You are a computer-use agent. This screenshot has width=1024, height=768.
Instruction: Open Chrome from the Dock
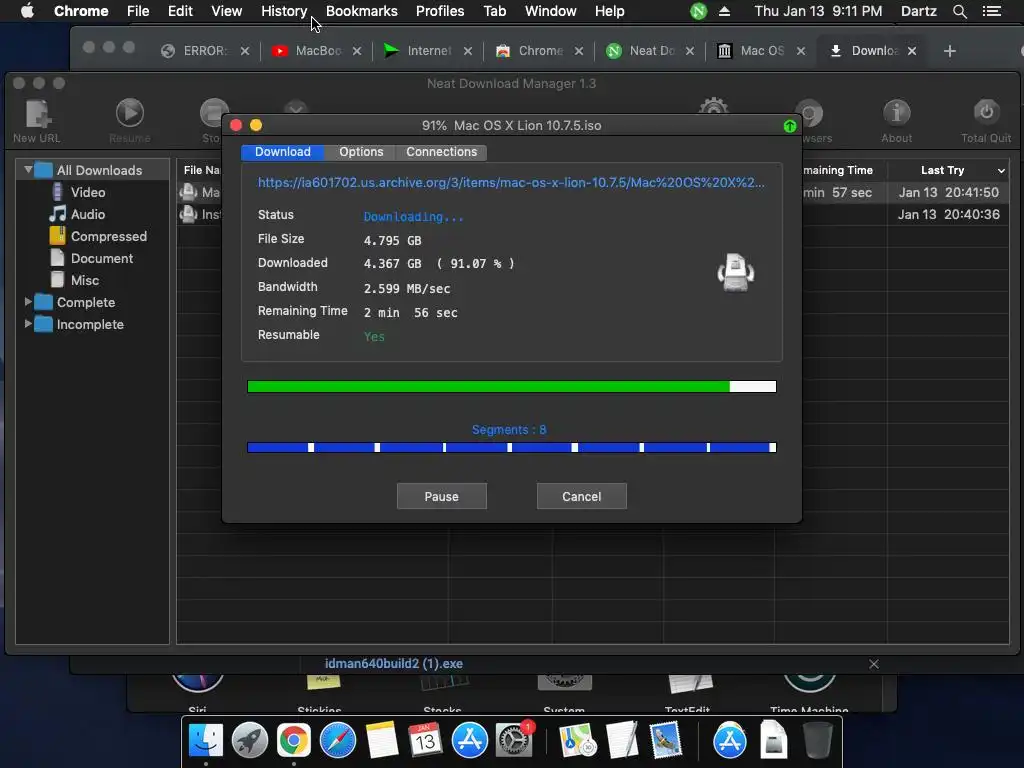click(x=293, y=740)
